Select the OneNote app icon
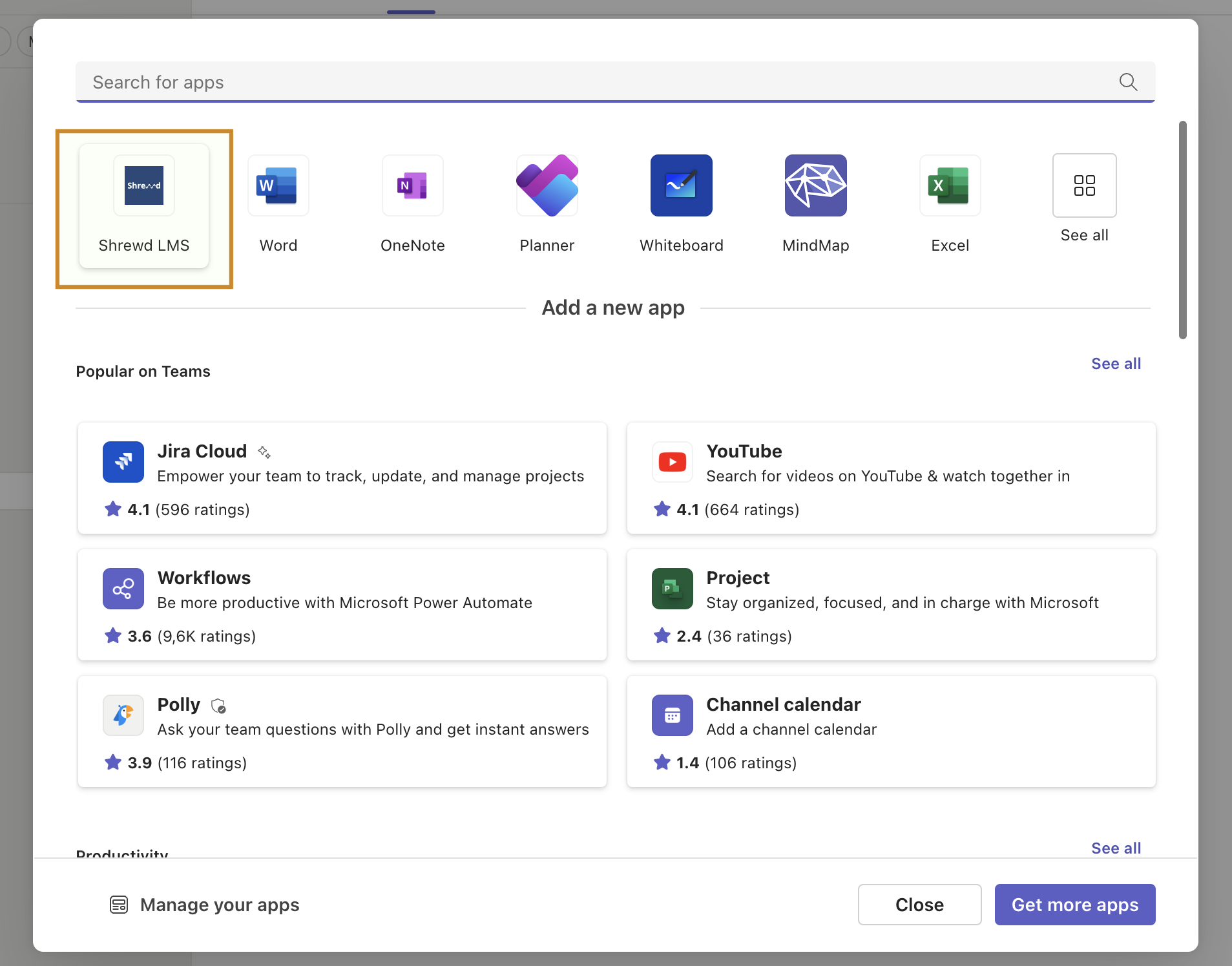 point(413,185)
